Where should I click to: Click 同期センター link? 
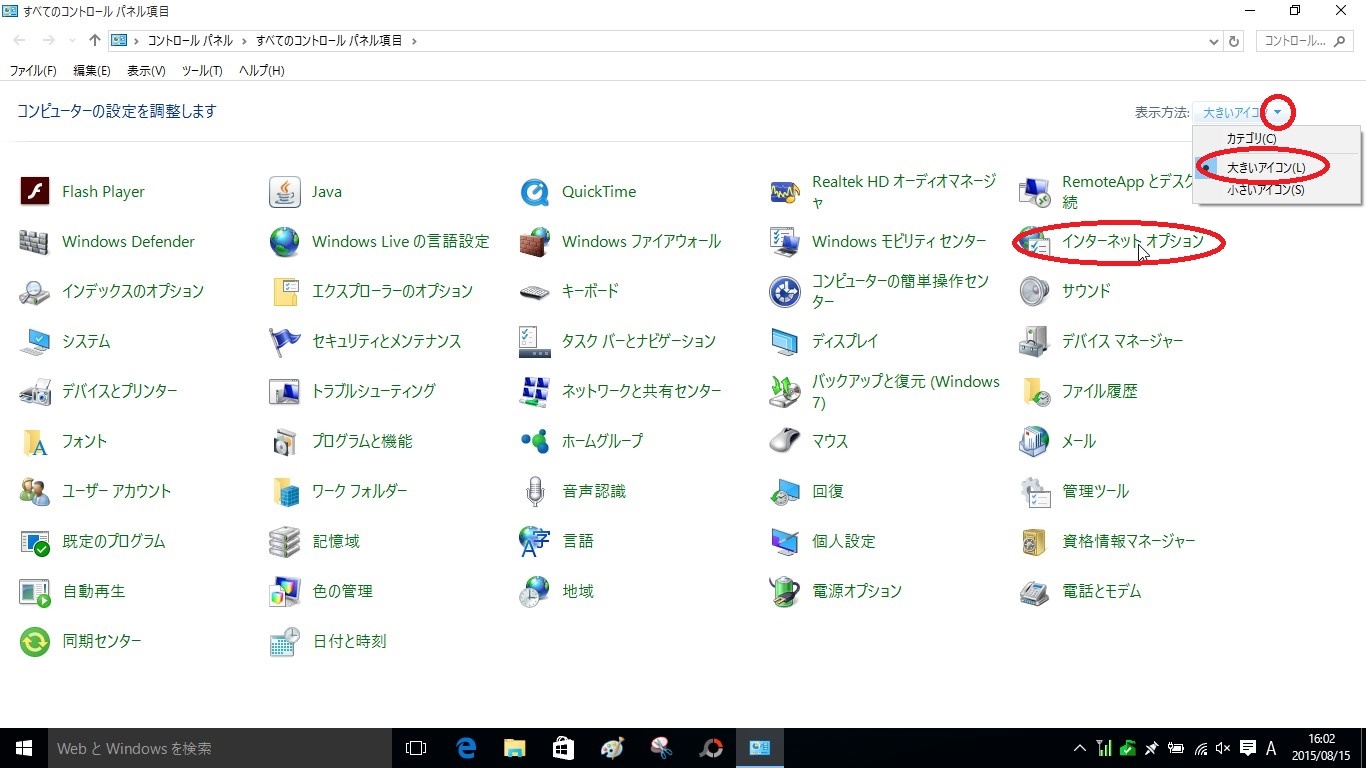(x=101, y=641)
